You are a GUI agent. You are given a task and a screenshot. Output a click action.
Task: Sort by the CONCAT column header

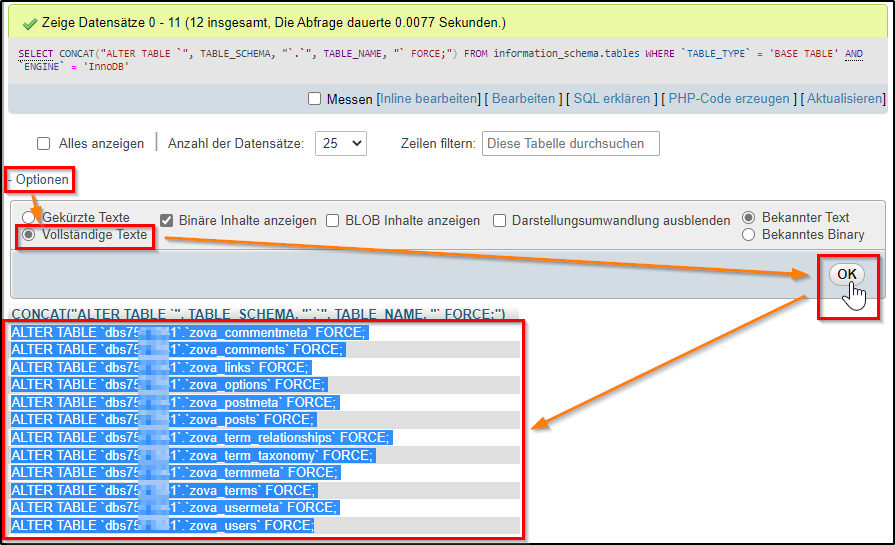point(260,314)
